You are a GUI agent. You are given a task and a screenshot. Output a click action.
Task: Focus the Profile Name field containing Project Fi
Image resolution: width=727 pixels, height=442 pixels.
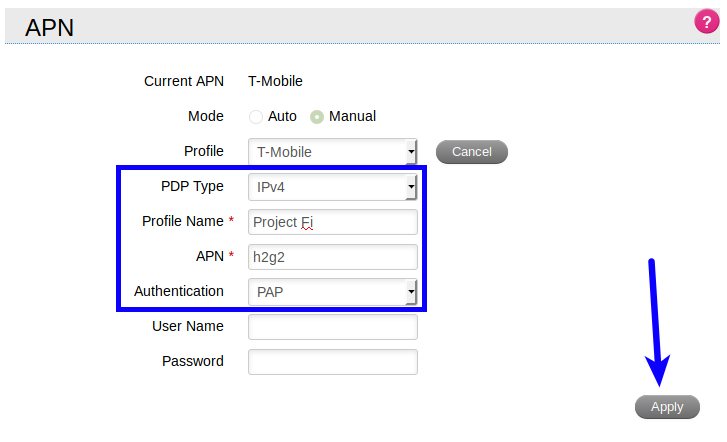[332, 222]
